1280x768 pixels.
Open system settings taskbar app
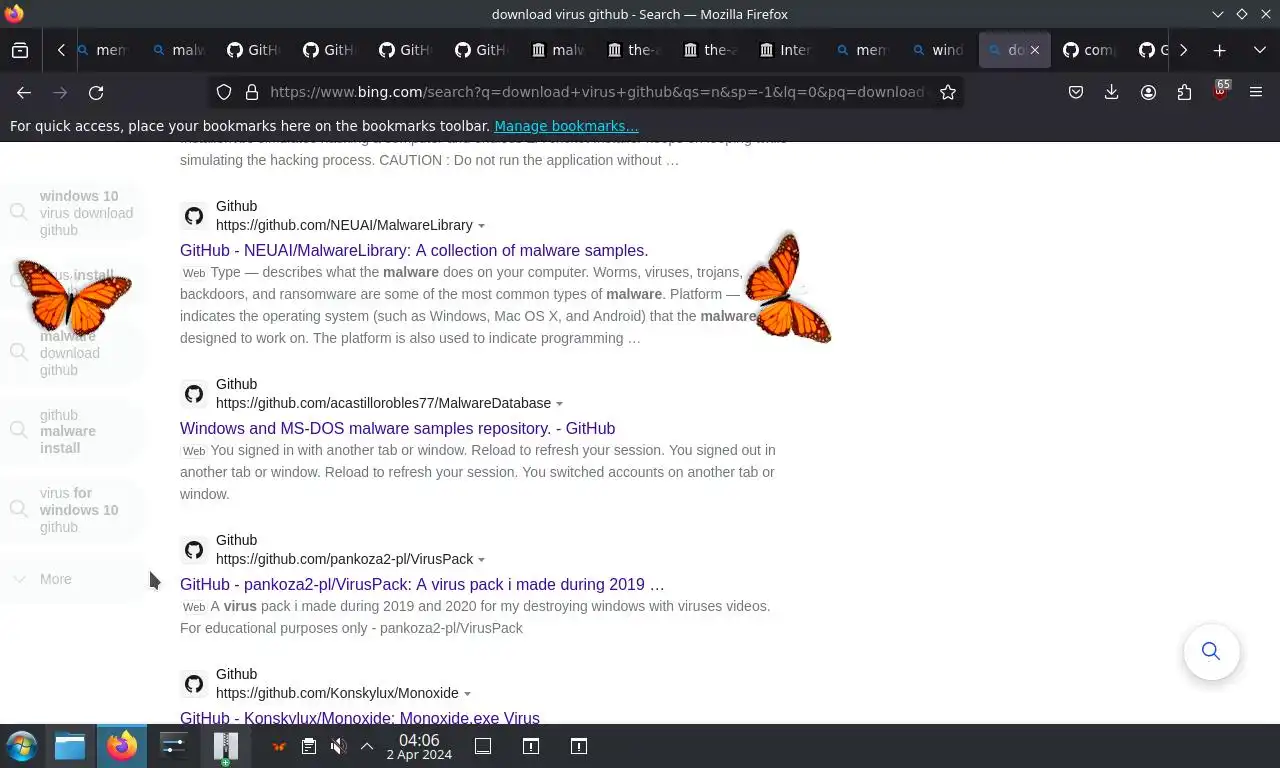(174, 746)
